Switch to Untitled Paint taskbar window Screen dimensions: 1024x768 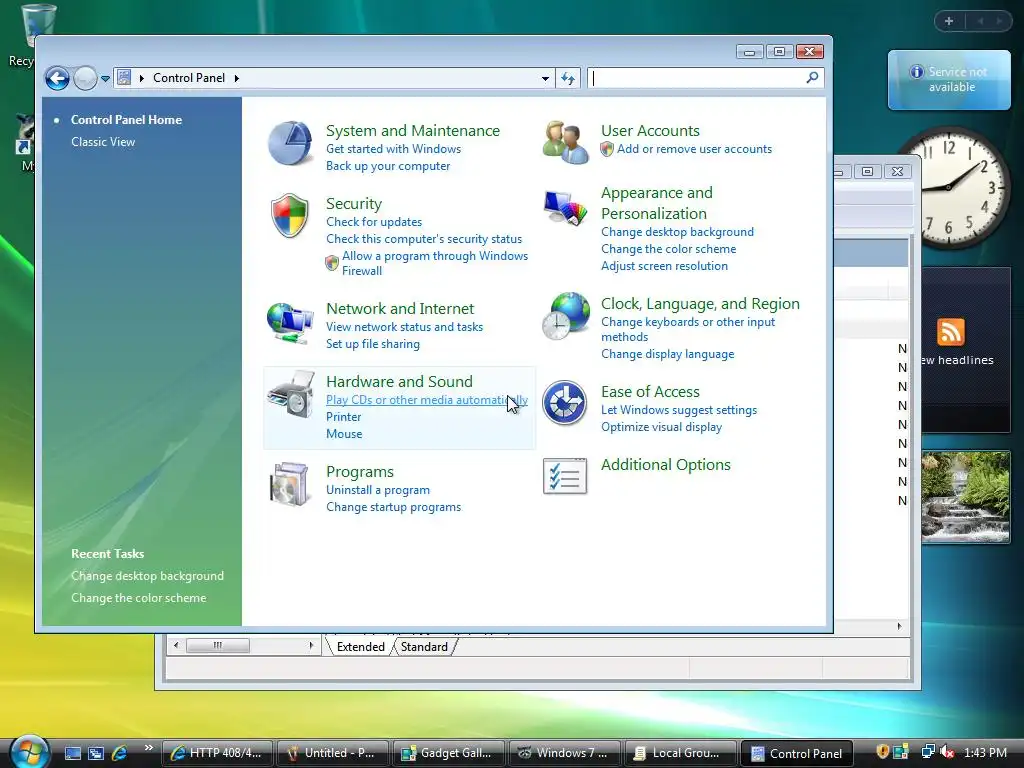point(332,753)
